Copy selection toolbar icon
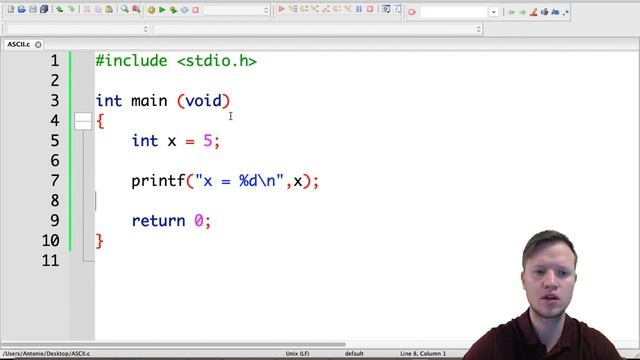Viewport: 640px width, 360px height. [98, 9]
